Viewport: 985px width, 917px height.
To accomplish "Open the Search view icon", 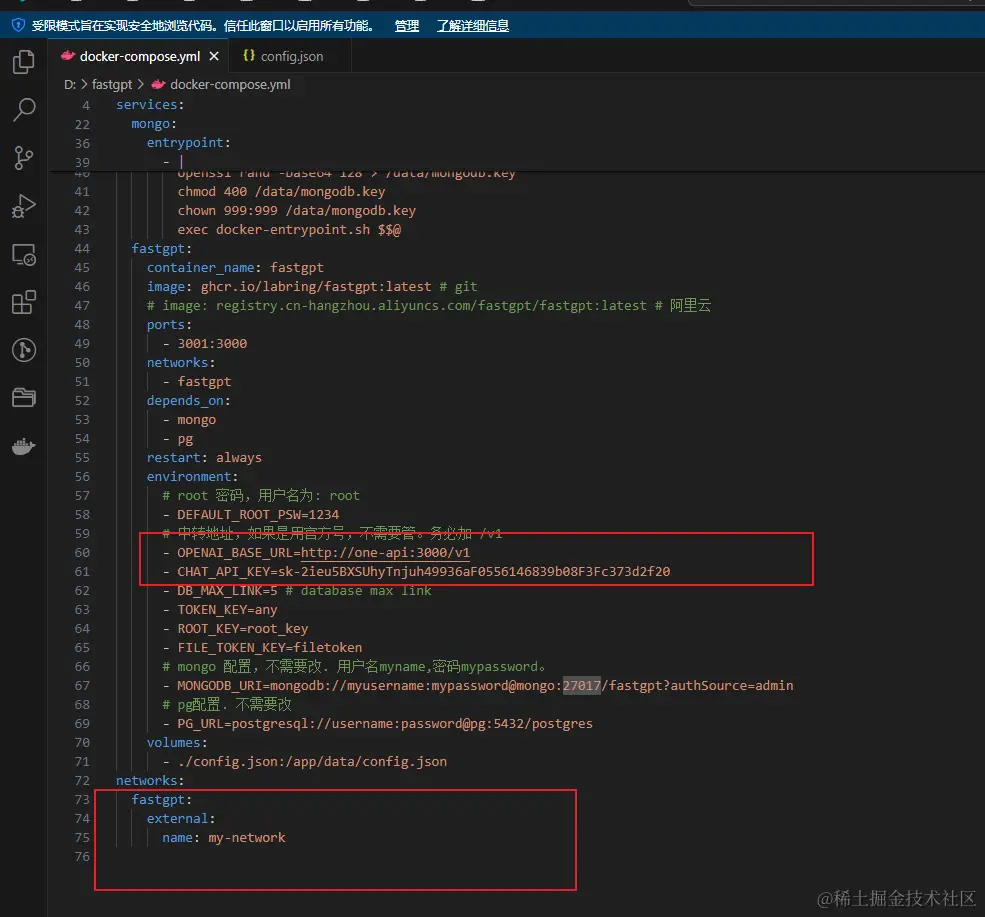I will tap(24, 109).
